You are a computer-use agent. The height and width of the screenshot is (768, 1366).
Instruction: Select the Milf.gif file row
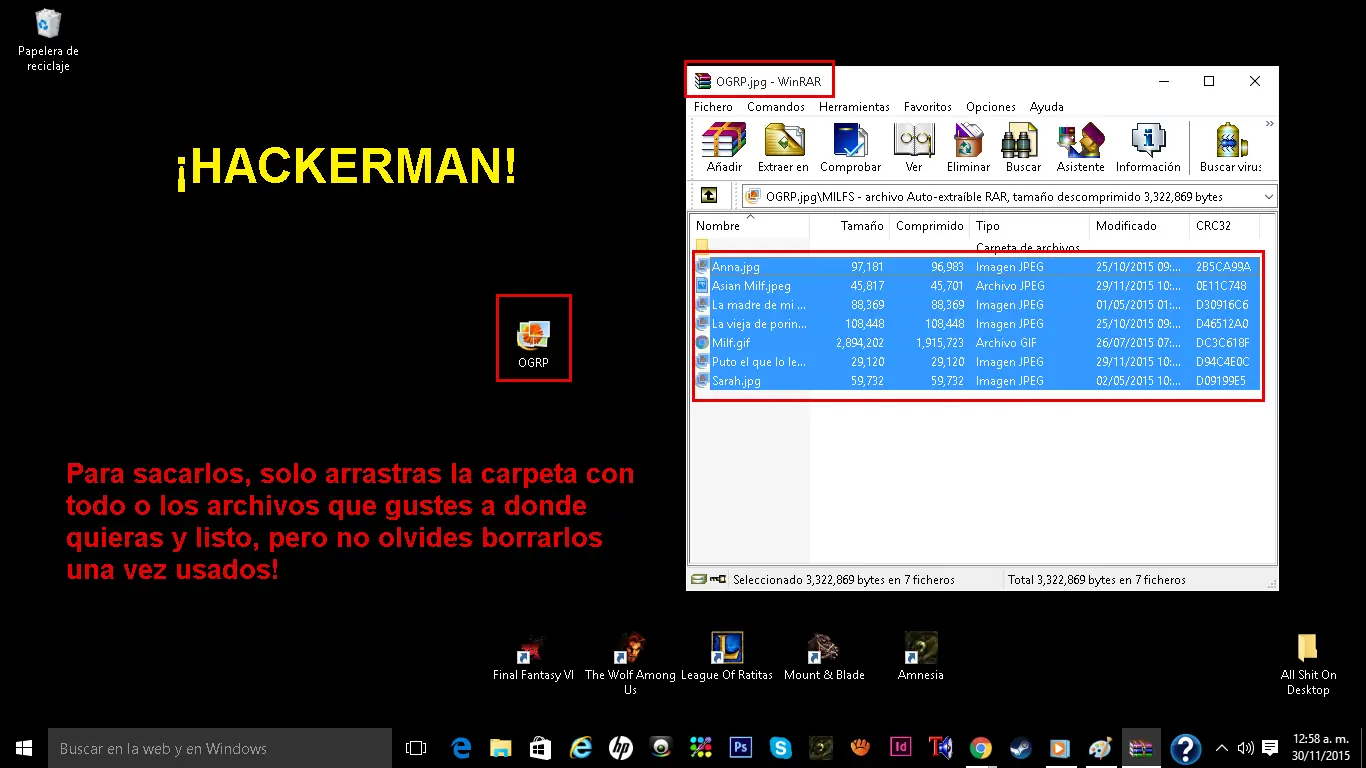pyautogui.click(x=978, y=343)
